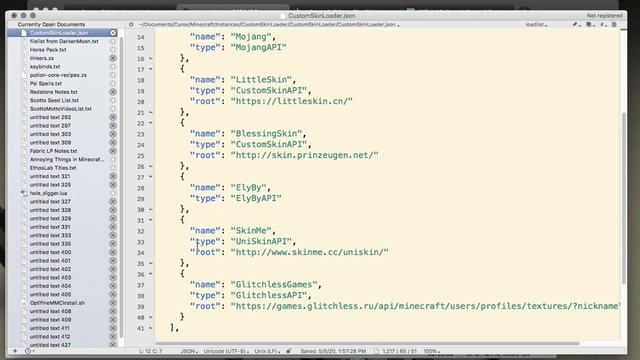Viewport: 640px width, 360px height.
Task: Open the sidebar action clock menu
Action: pyautogui.click(x=29, y=351)
